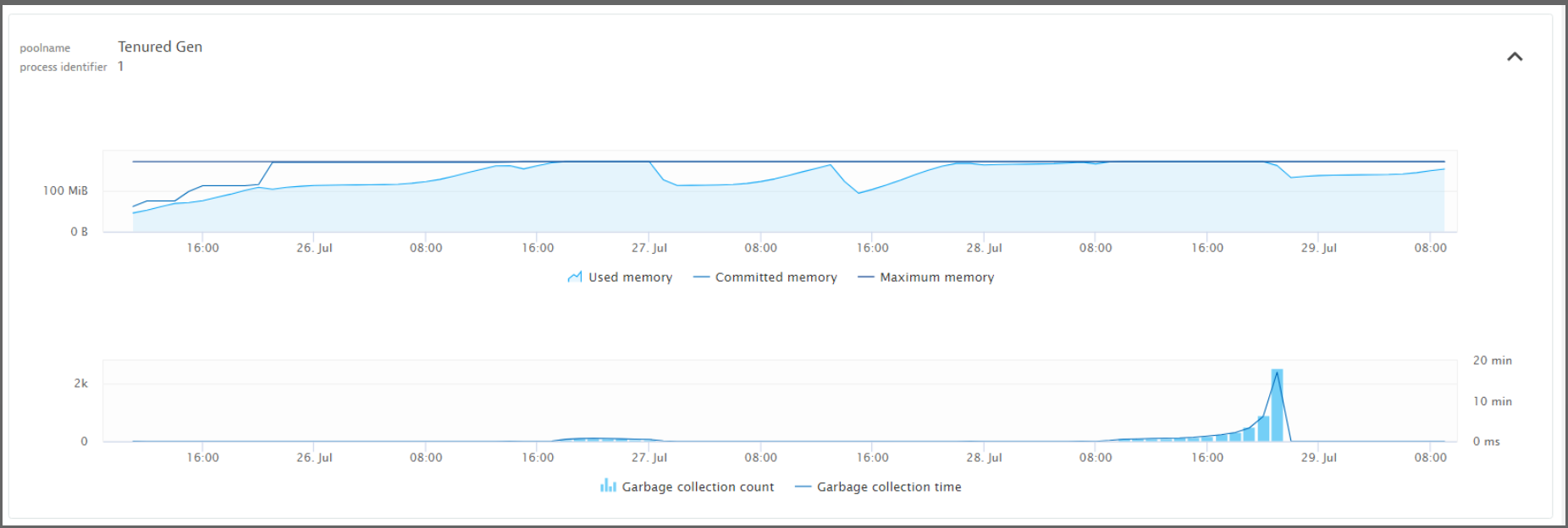The height and width of the screenshot is (528, 1568).
Task: Click the Maximum memory legend text
Action: coord(936,277)
